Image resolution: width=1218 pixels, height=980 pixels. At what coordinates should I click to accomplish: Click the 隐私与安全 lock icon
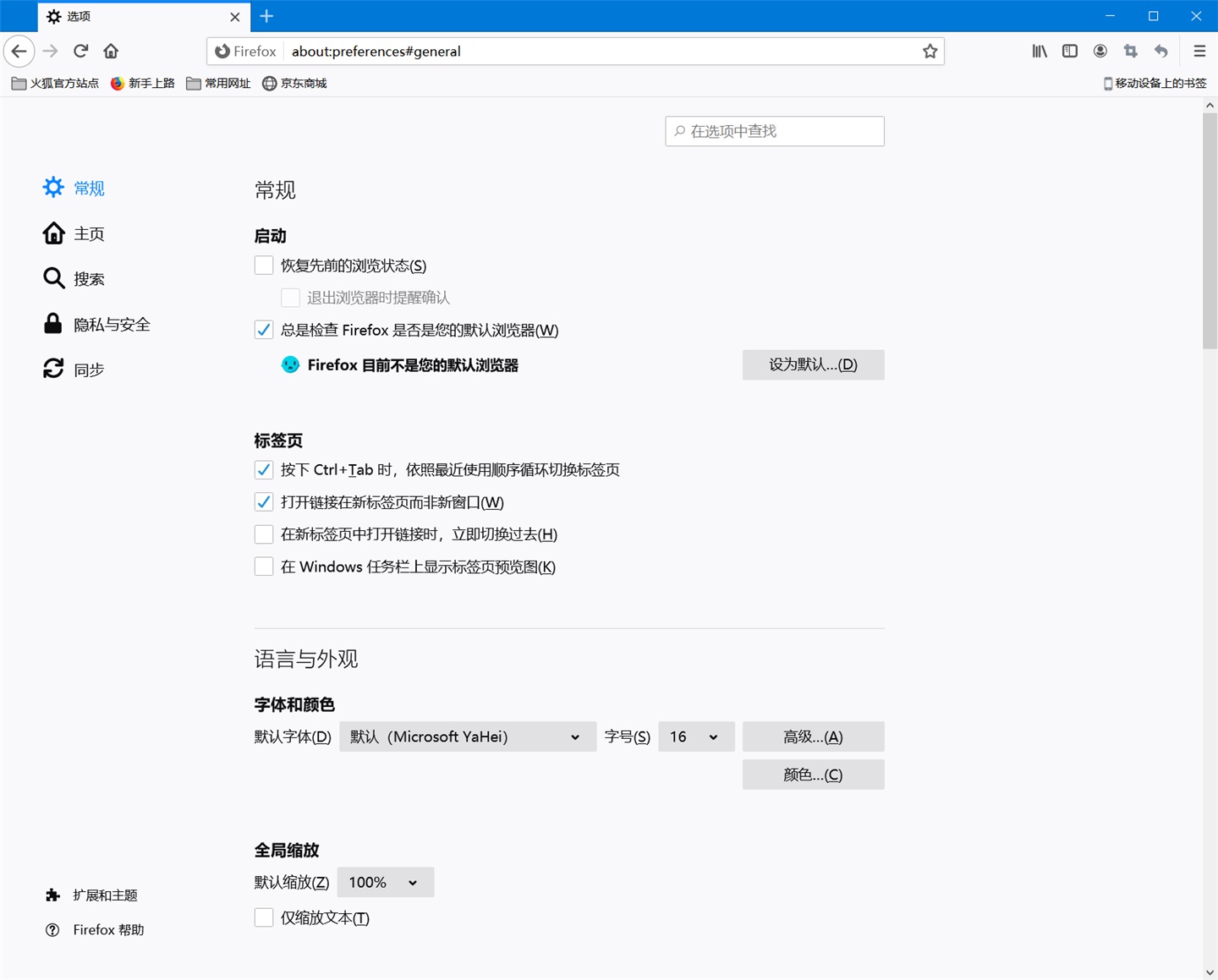pyautogui.click(x=53, y=324)
